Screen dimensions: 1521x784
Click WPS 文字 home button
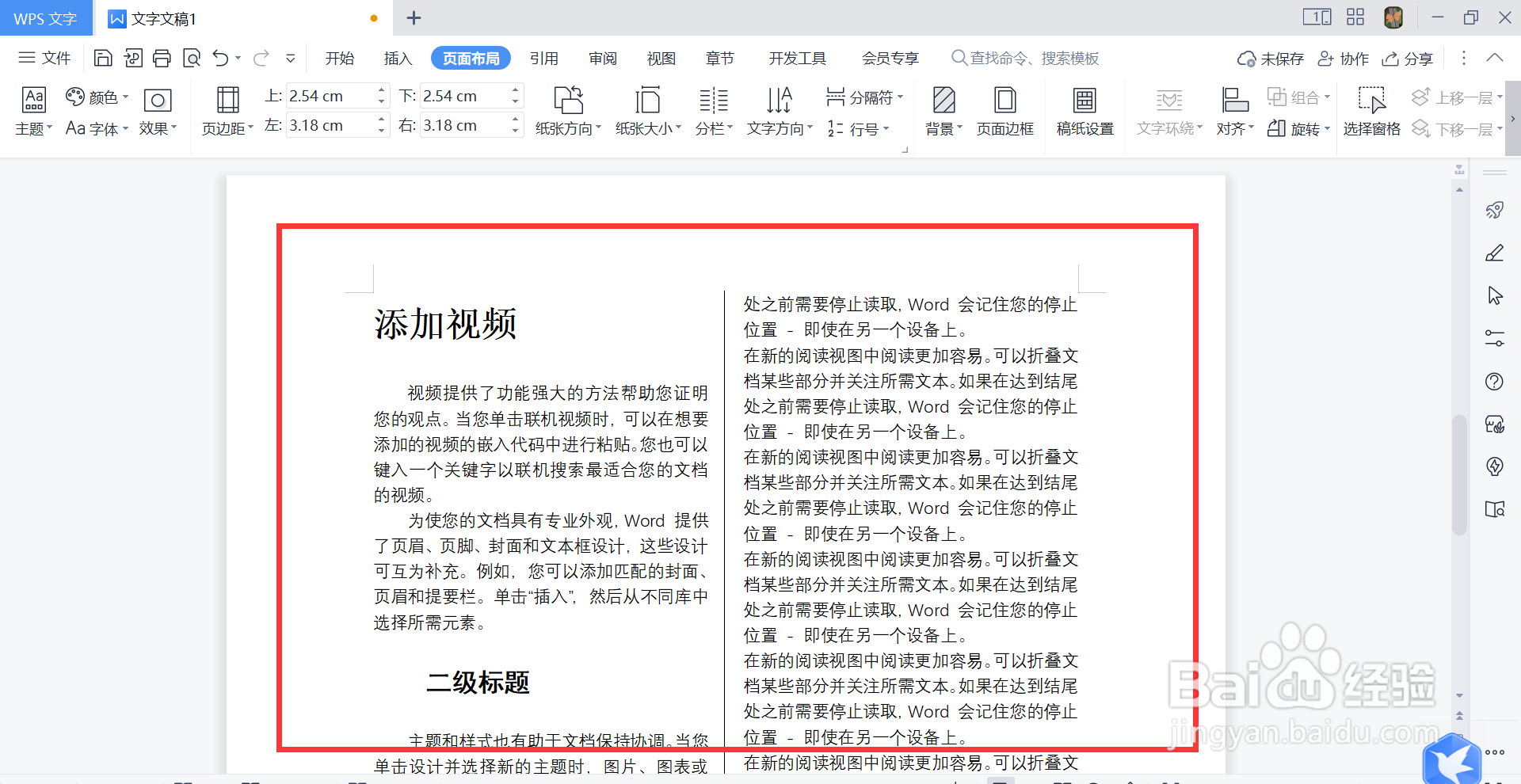point(46,18)
